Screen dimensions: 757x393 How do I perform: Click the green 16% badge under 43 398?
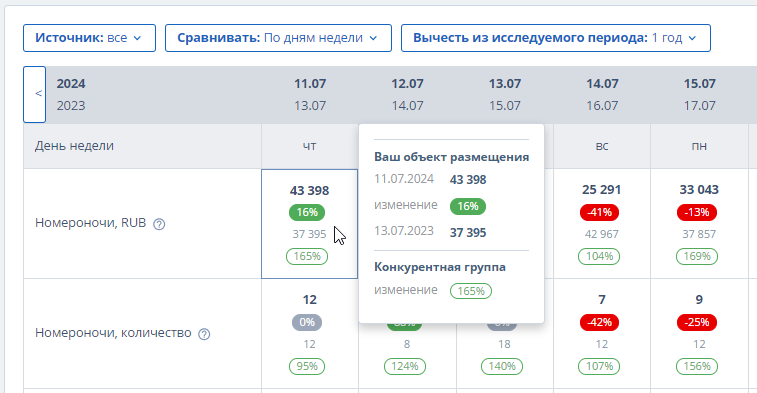coord(307,212)
